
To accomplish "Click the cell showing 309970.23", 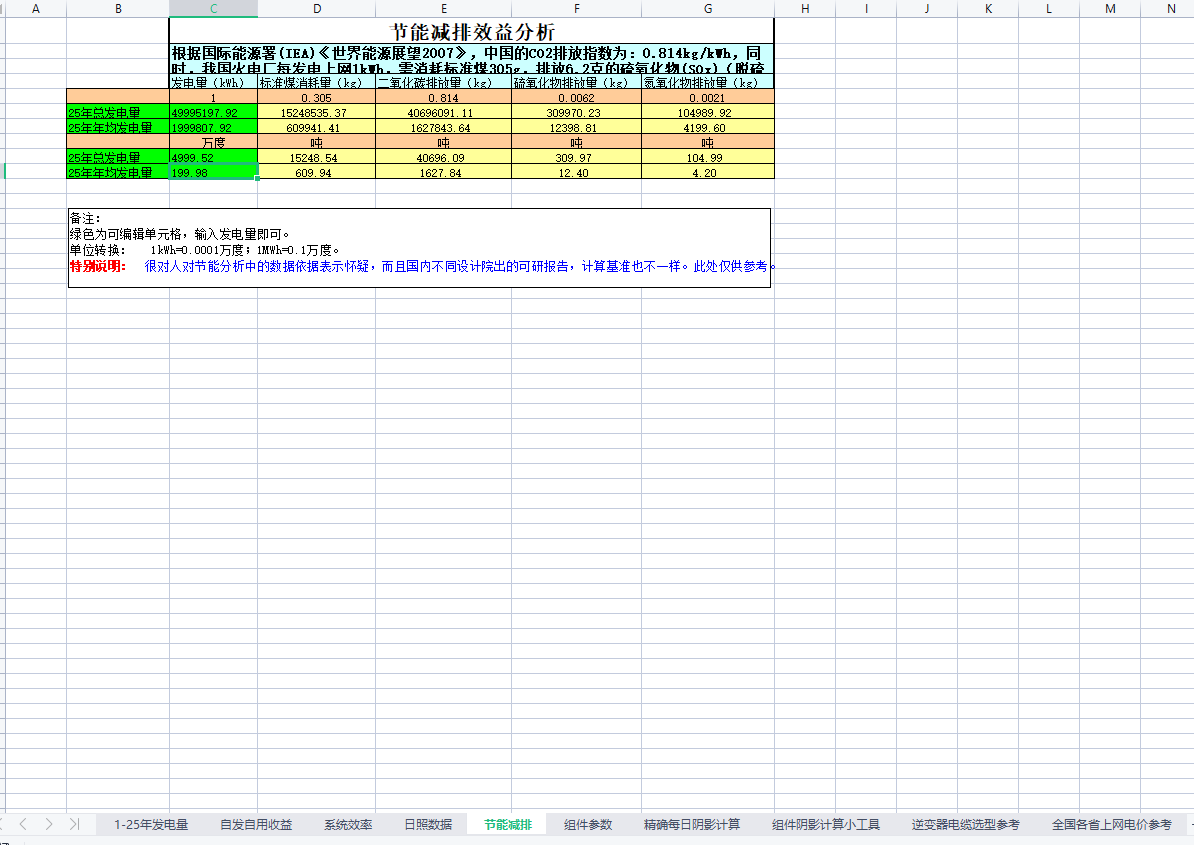I will pos(576,112).
